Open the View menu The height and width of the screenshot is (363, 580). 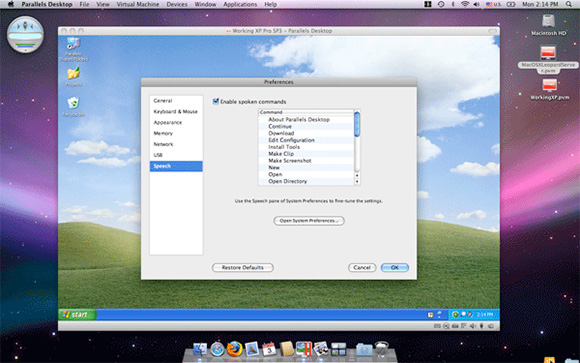pos(103,4)
